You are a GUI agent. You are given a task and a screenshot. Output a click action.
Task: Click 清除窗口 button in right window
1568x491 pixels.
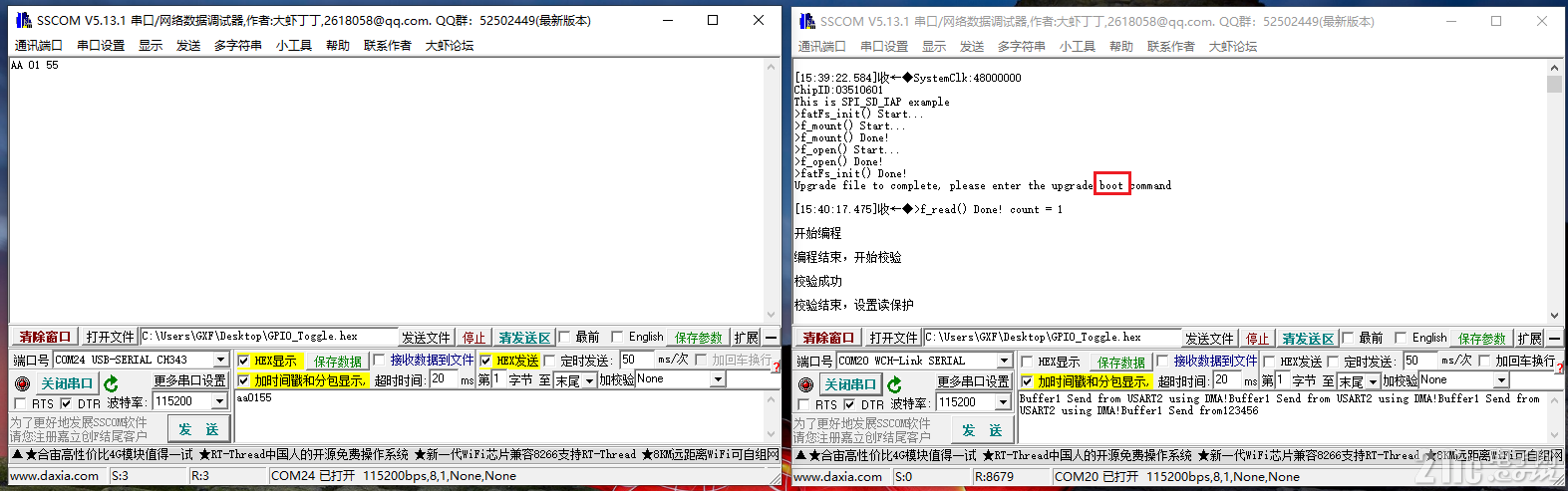coord(828,338)
